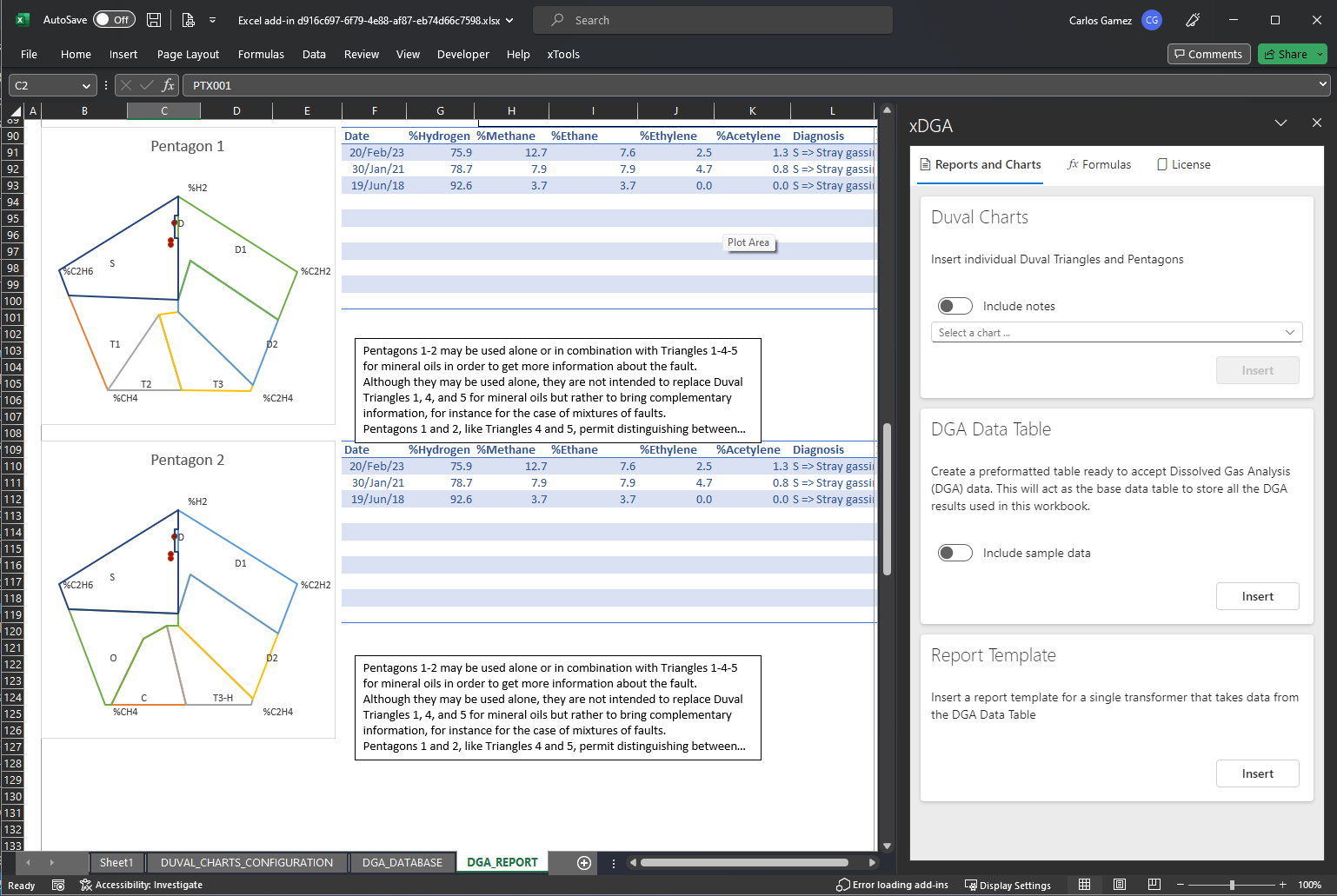Click Normal view icon in status bar
Viewport: 1337px width, 896px height.
point(1085,885)
